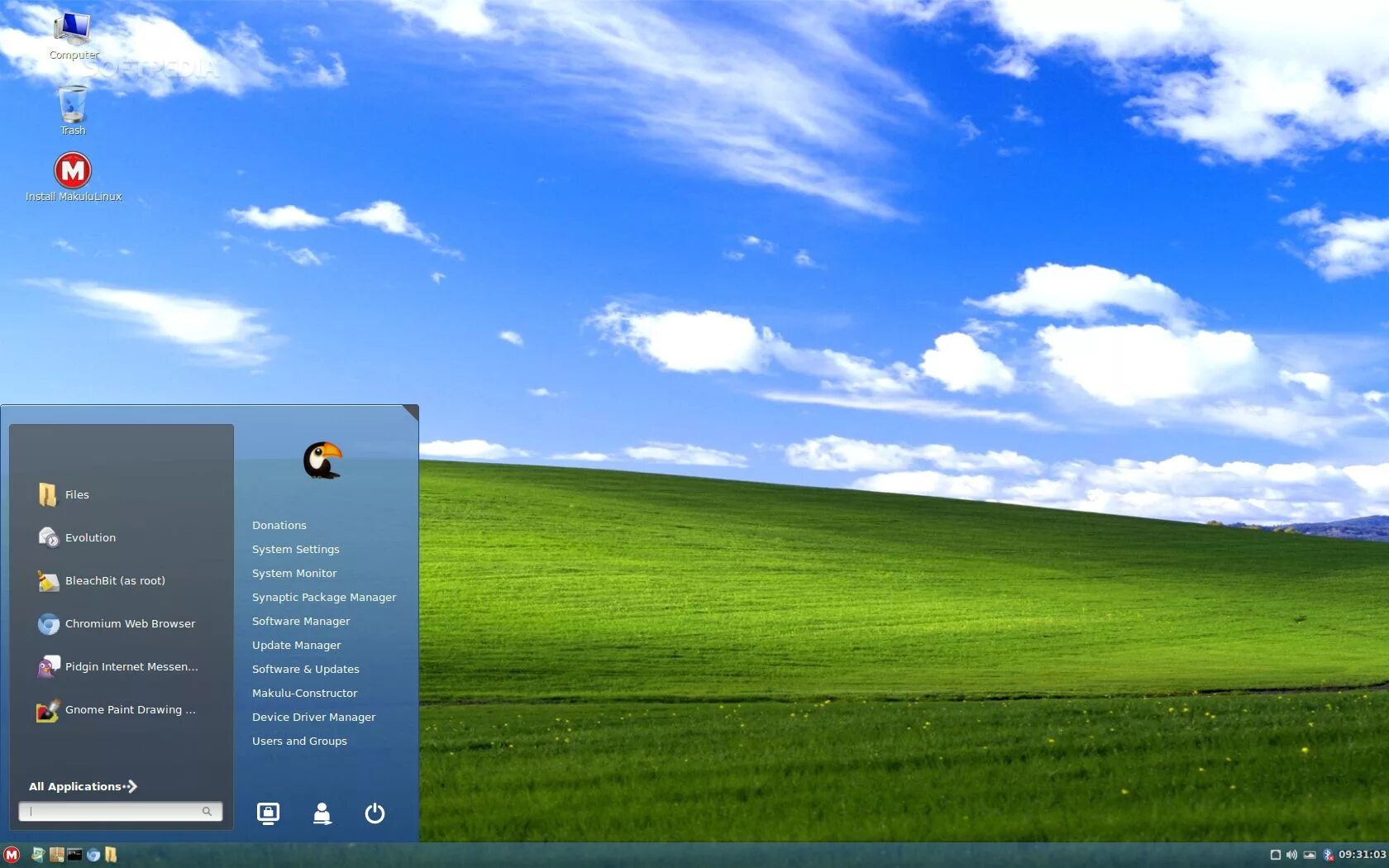Open the Chromium launcher on the taskbar
The image size is (1389, 868).
93,855
